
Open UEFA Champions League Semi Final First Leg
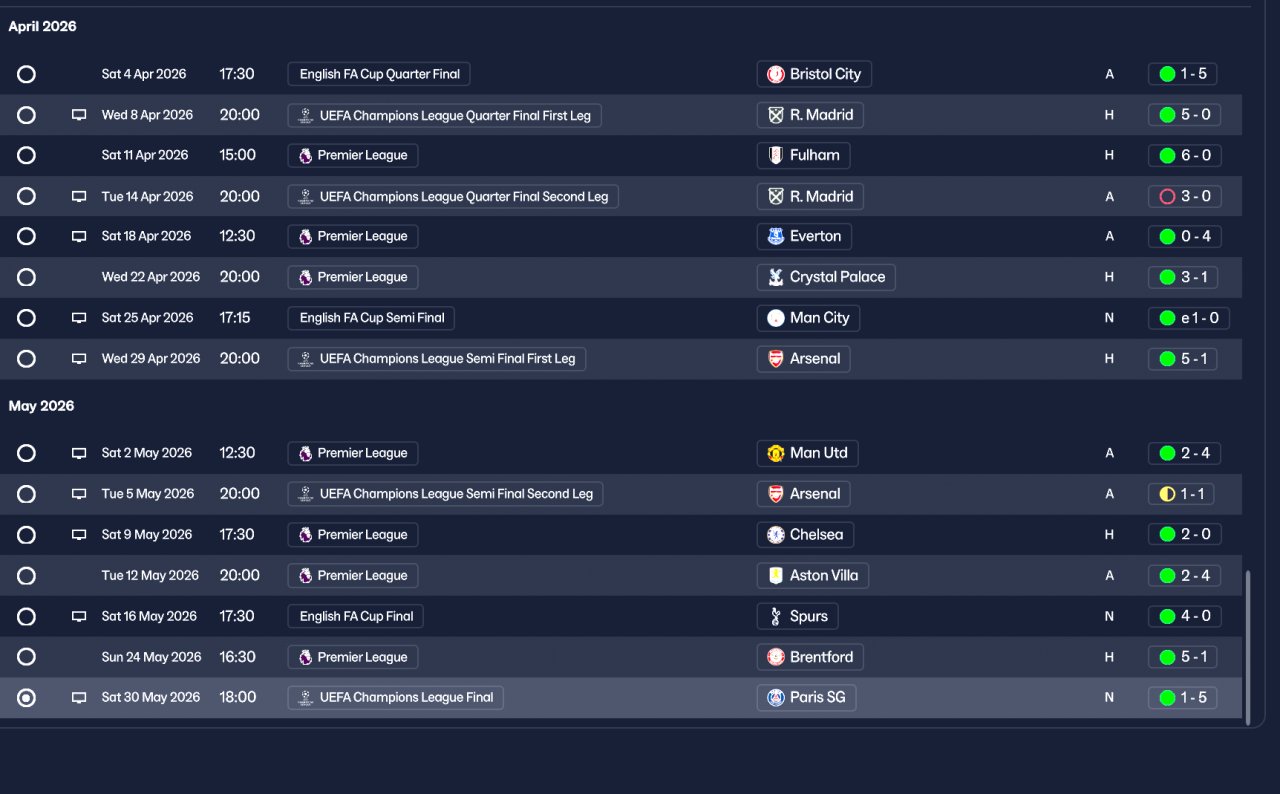click(437, 359)
